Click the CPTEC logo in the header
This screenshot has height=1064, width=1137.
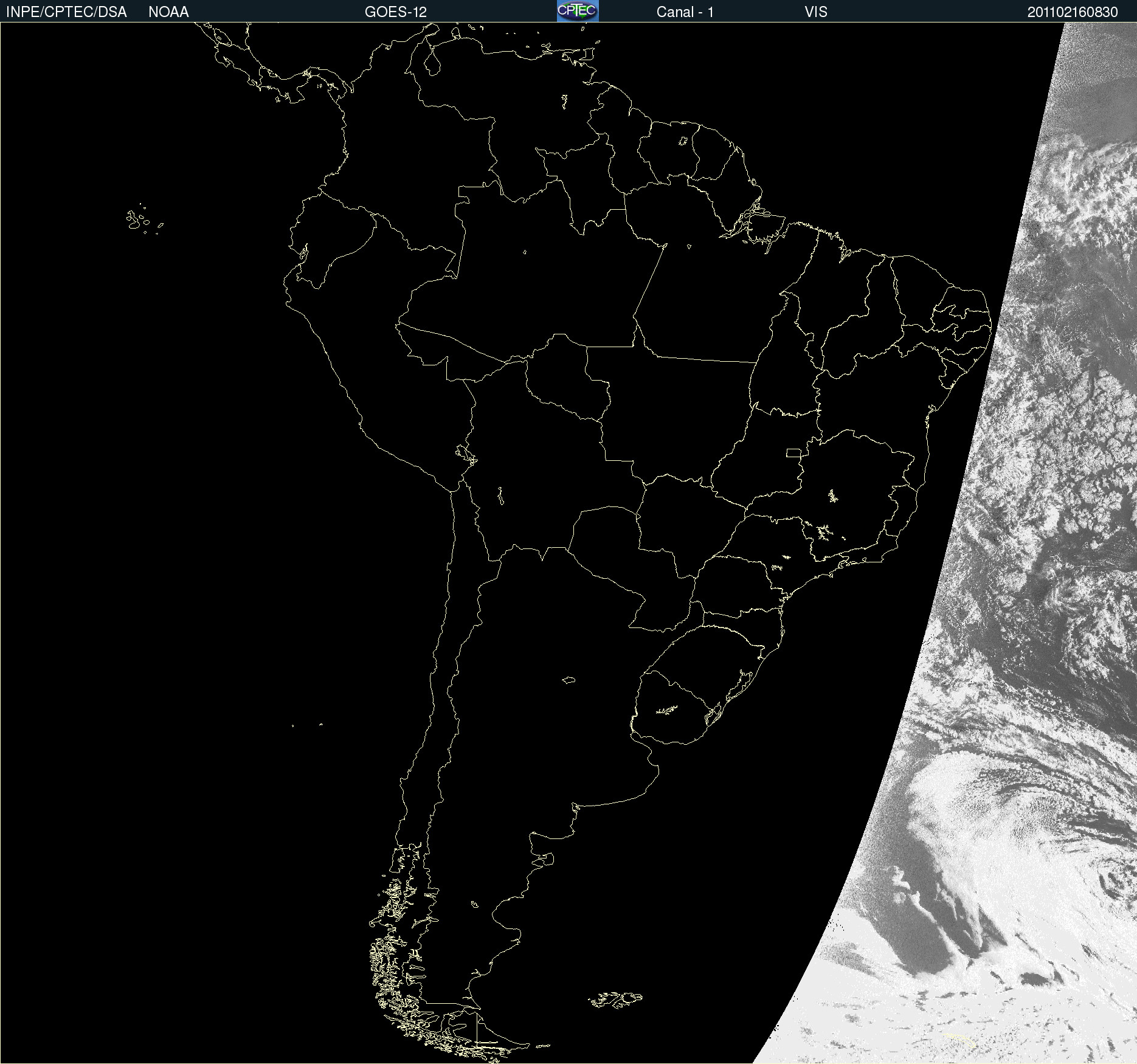coord(578,11)
